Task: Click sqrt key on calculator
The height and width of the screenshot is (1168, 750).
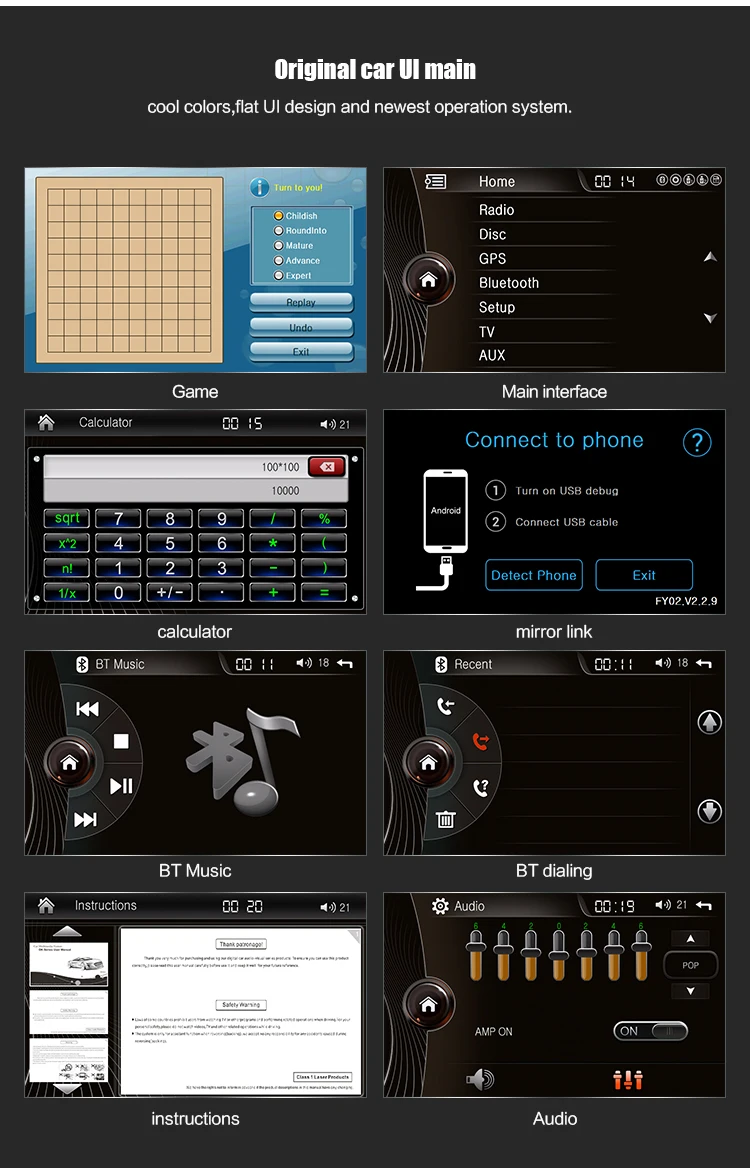Action: [x=67, y=518]
